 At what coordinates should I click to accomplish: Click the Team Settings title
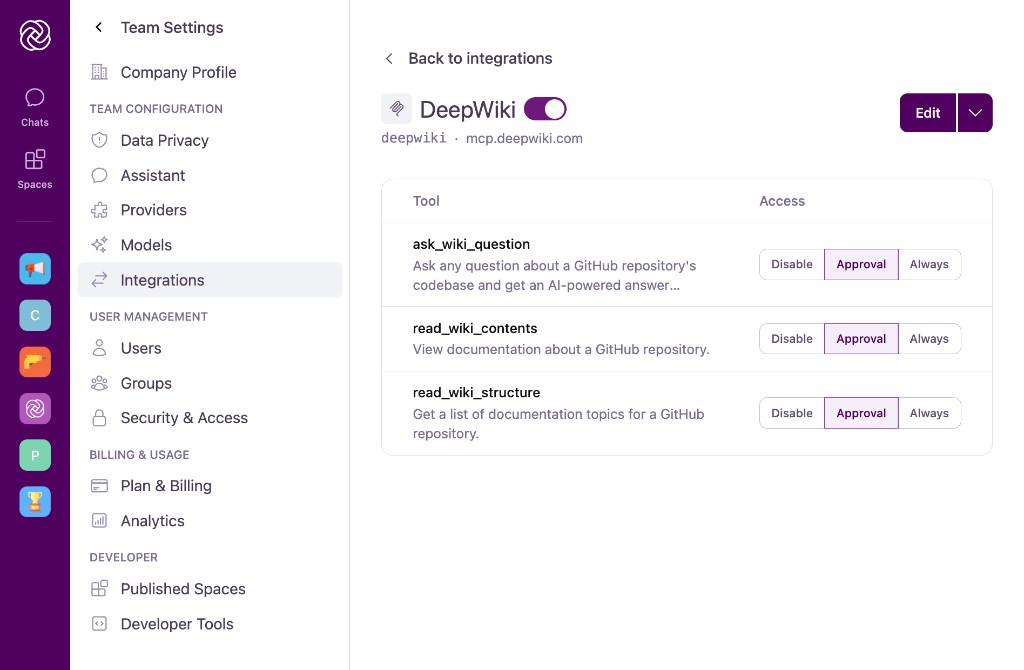pos(172,27)
